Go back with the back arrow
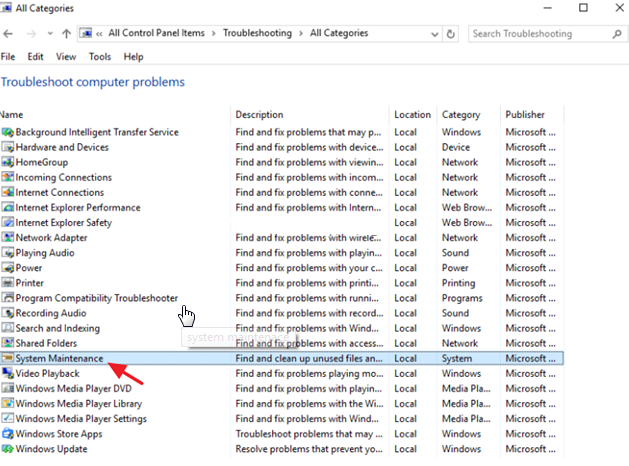 (8, 34)
